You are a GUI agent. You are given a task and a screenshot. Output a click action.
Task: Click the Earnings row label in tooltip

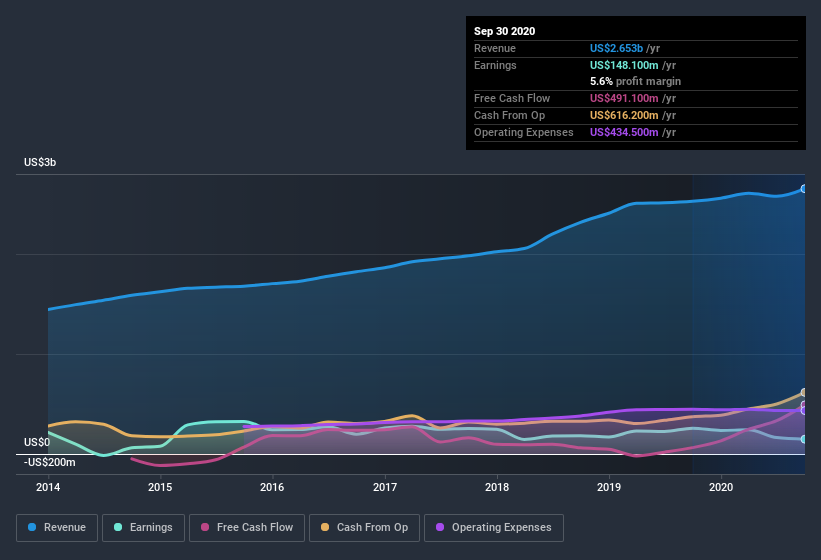coord(495,65)
